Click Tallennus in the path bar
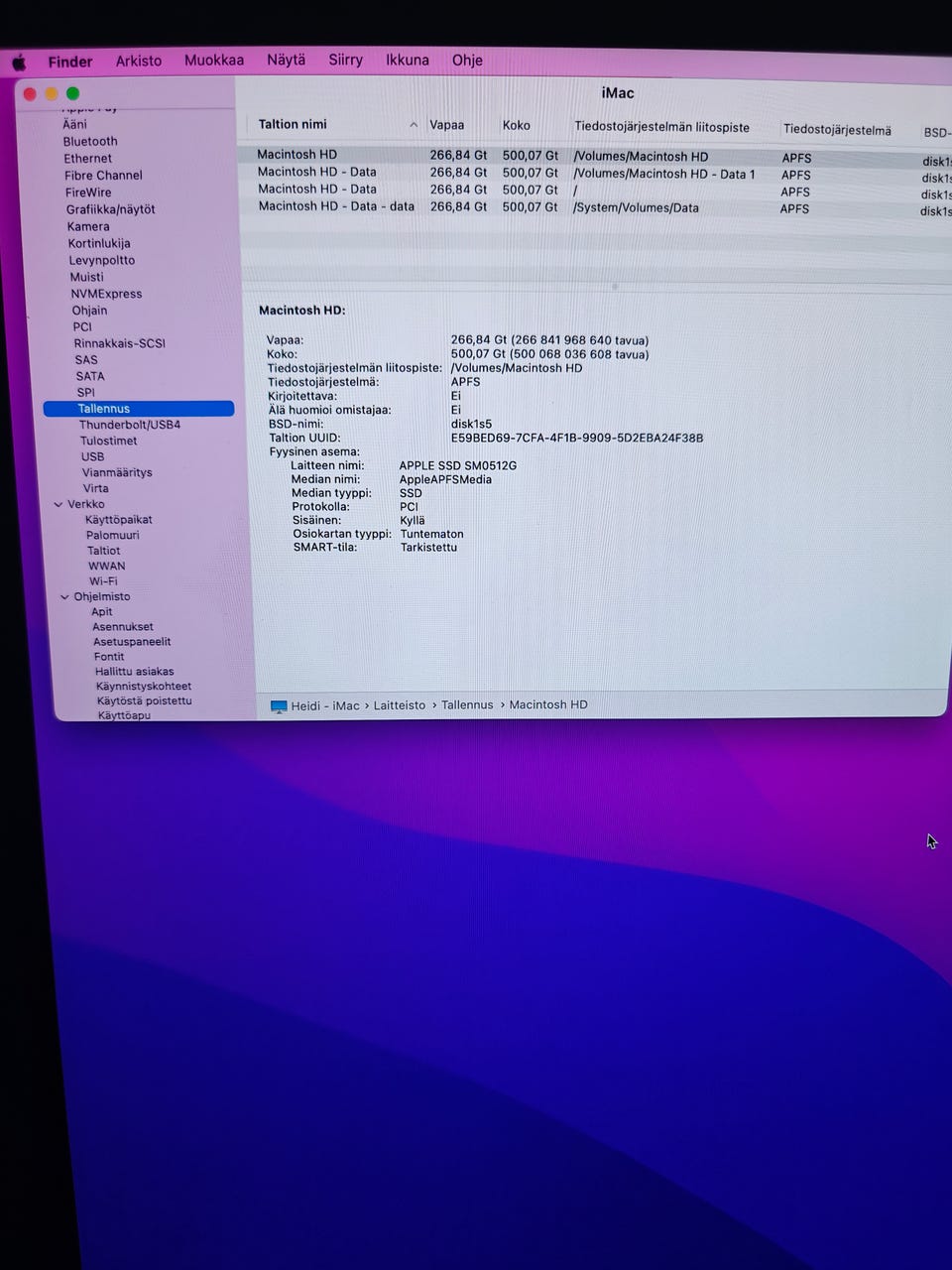The width and height of the screenshot is (952, 1270). pos(467,705)
